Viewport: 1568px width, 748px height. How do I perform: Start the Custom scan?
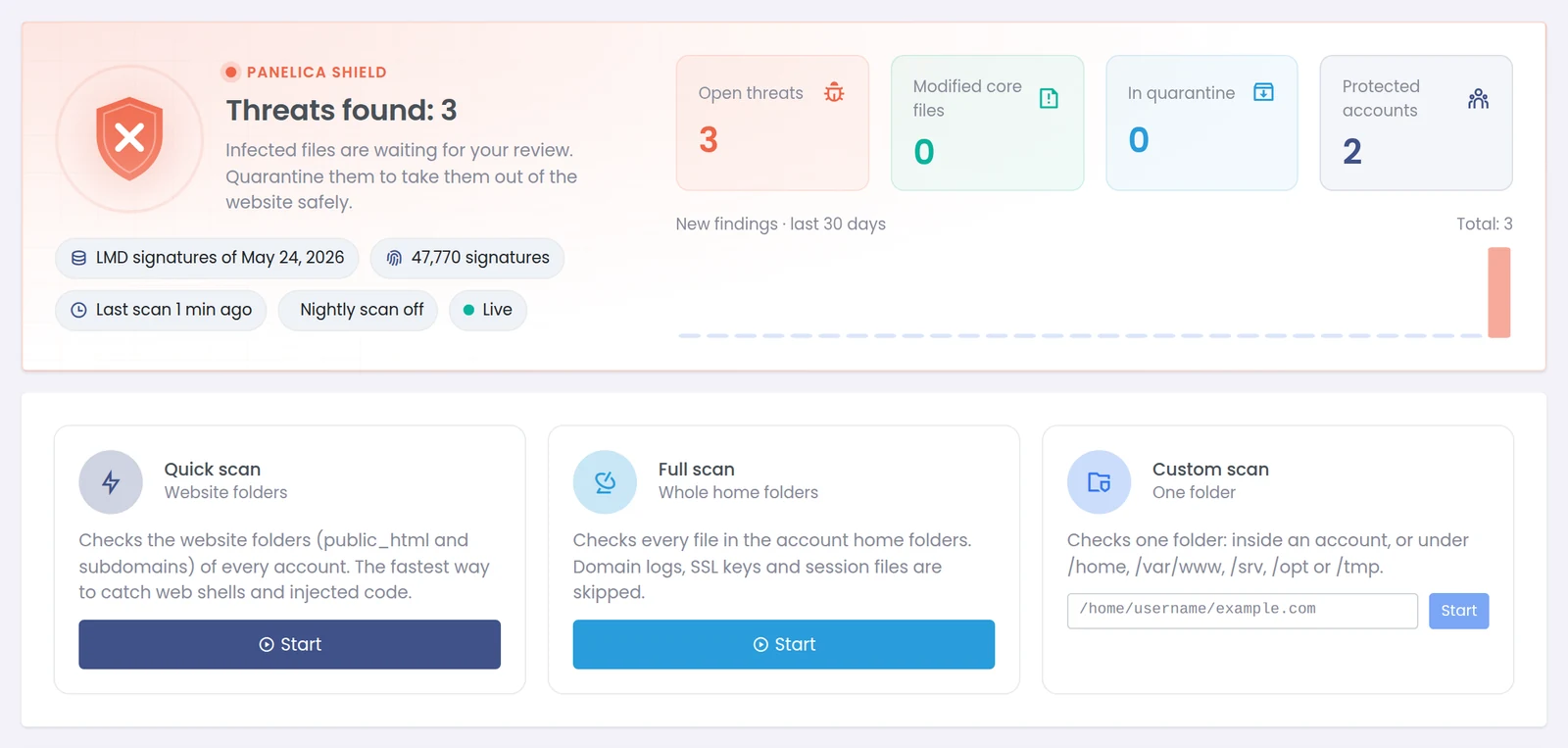coord(1458,611)
